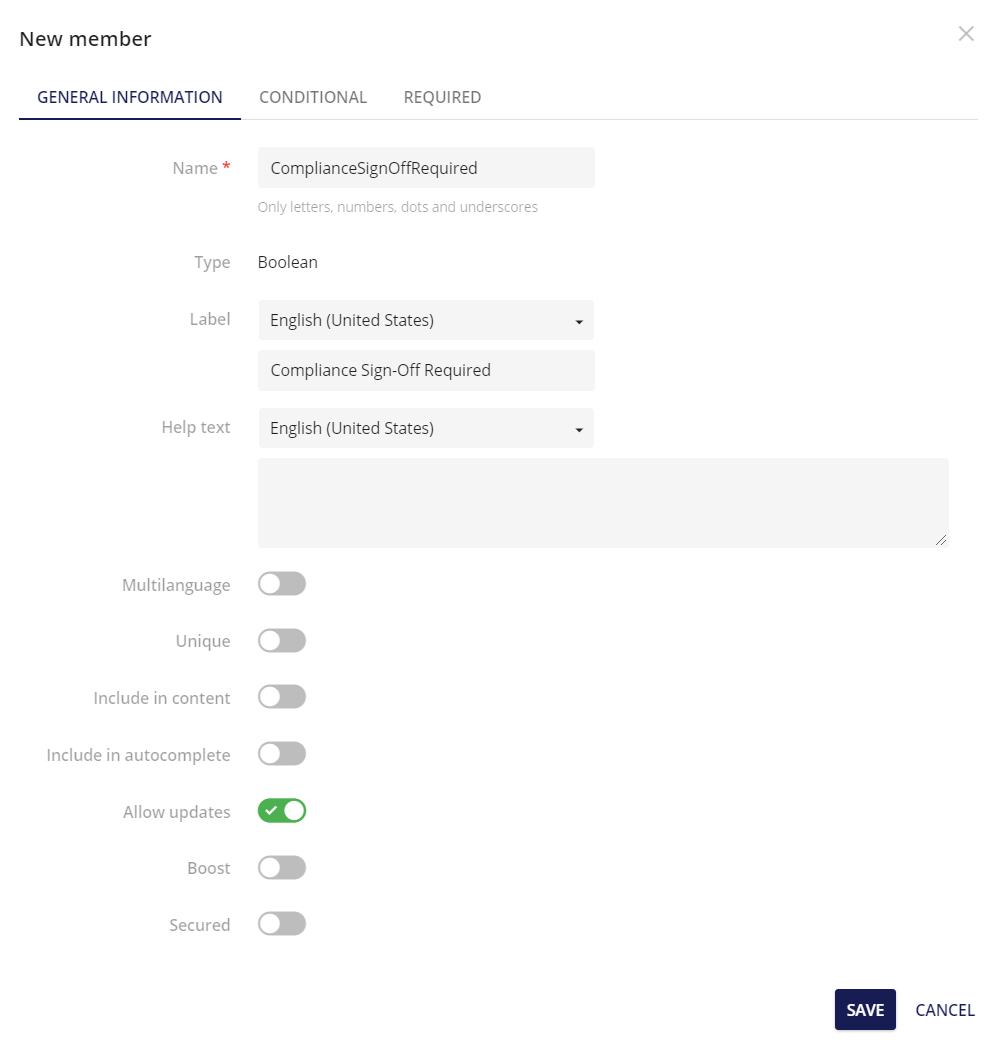
Task: Click the textarea resize handle
Action: pos(941,540)
